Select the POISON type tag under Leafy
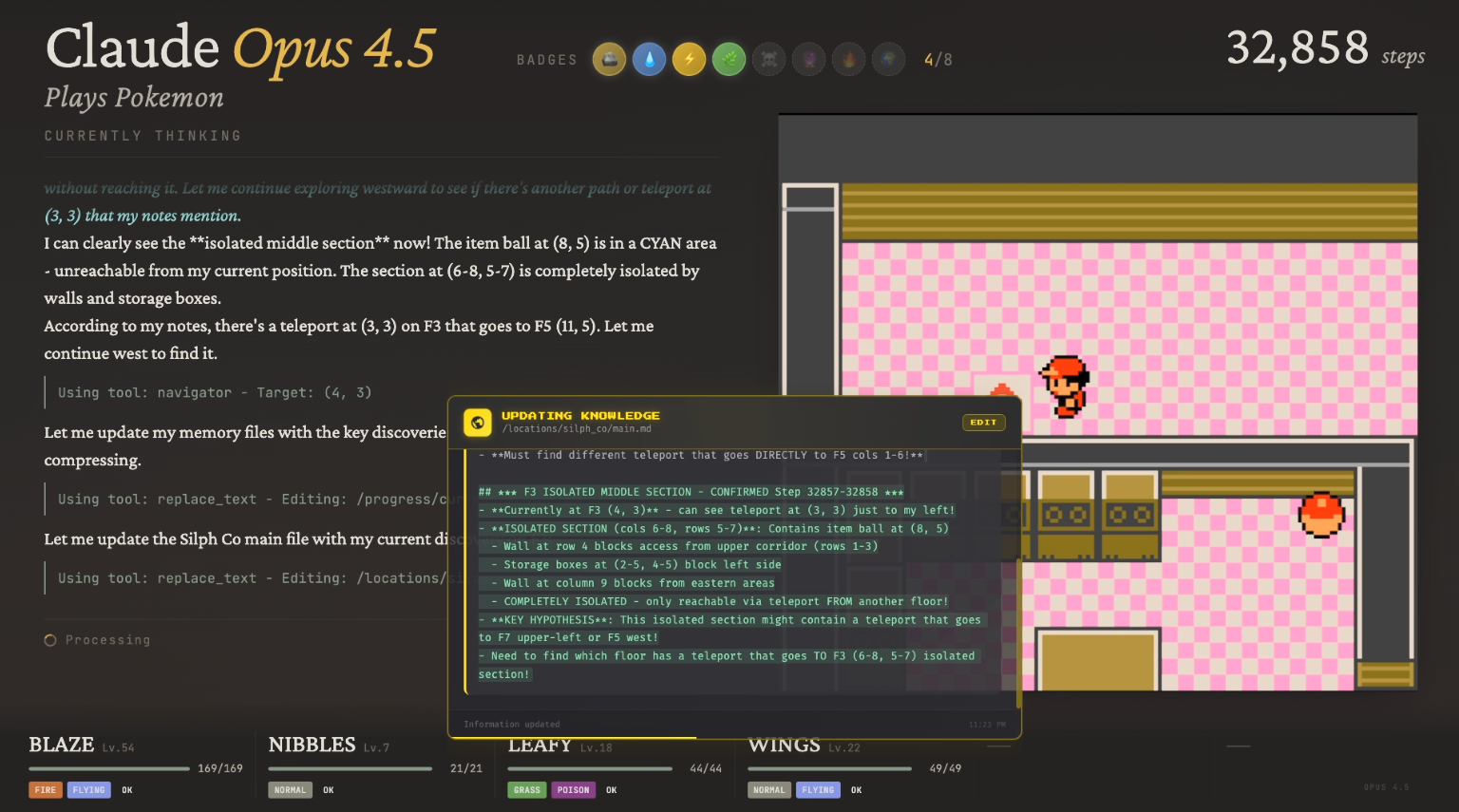Image resolution: width=1459 pixels, height=812 pixels. [x=574, y=790]
